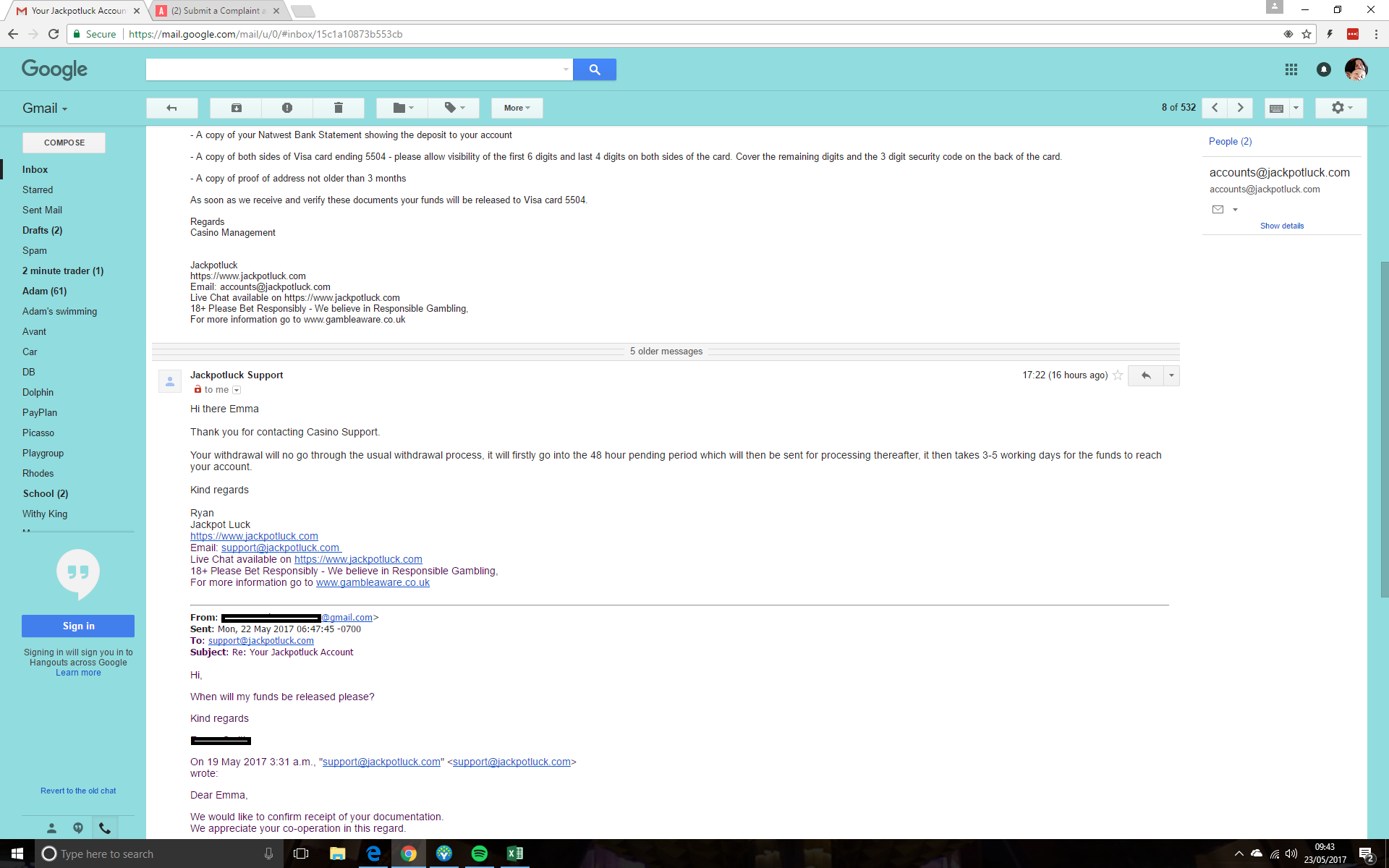Open the Spam folder

[x=34, y=250]
